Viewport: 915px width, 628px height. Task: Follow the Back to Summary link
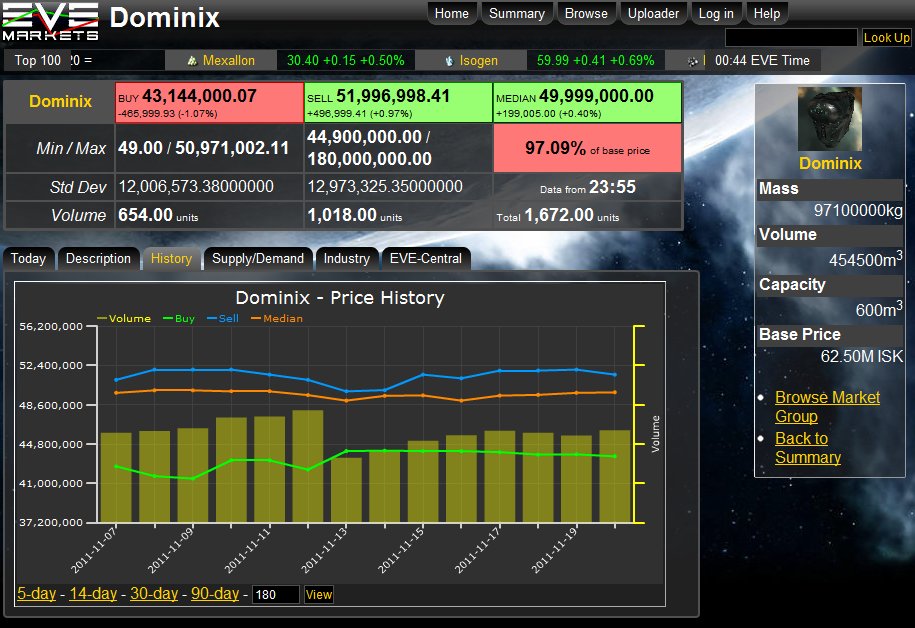click(808, 448)
